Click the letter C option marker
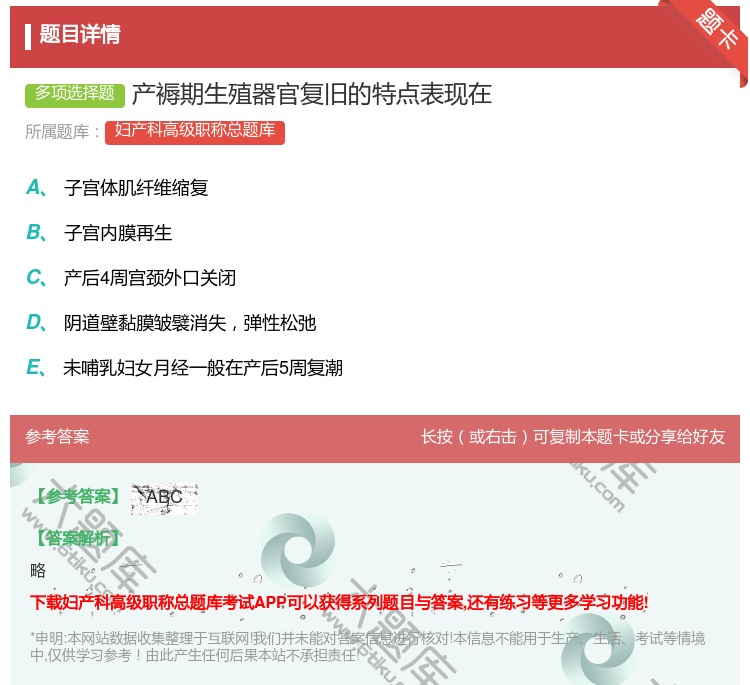 click(37, 277)
